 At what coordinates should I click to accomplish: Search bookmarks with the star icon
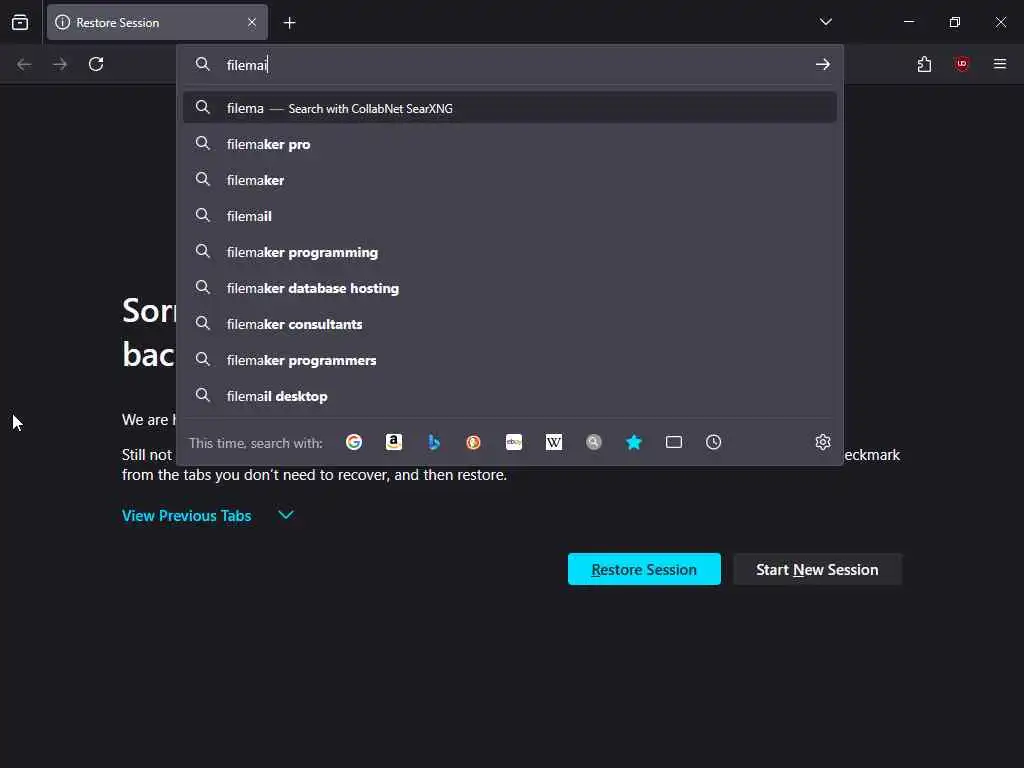coord(633,442)
